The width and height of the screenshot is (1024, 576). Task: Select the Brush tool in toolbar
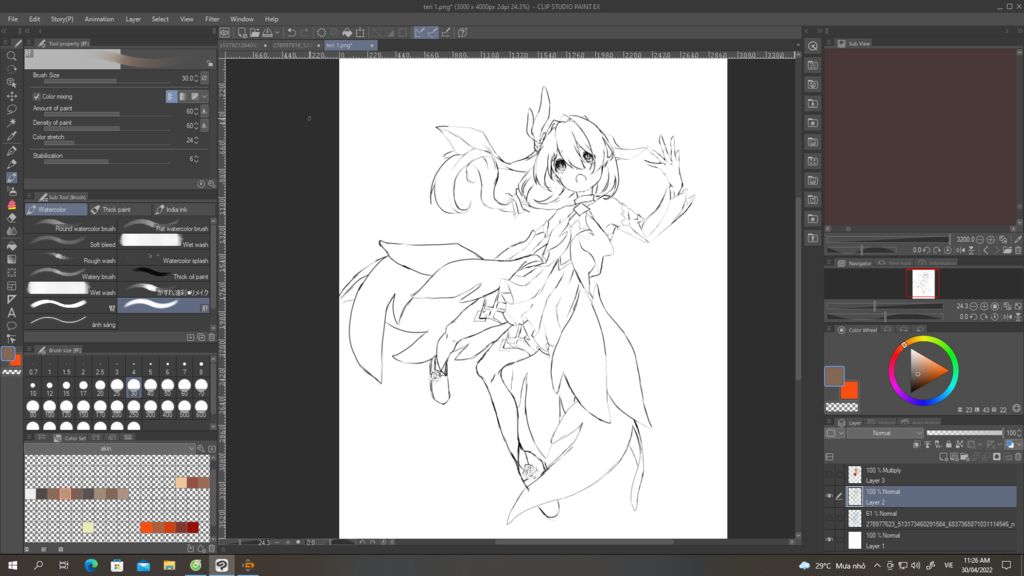point(12,178)
